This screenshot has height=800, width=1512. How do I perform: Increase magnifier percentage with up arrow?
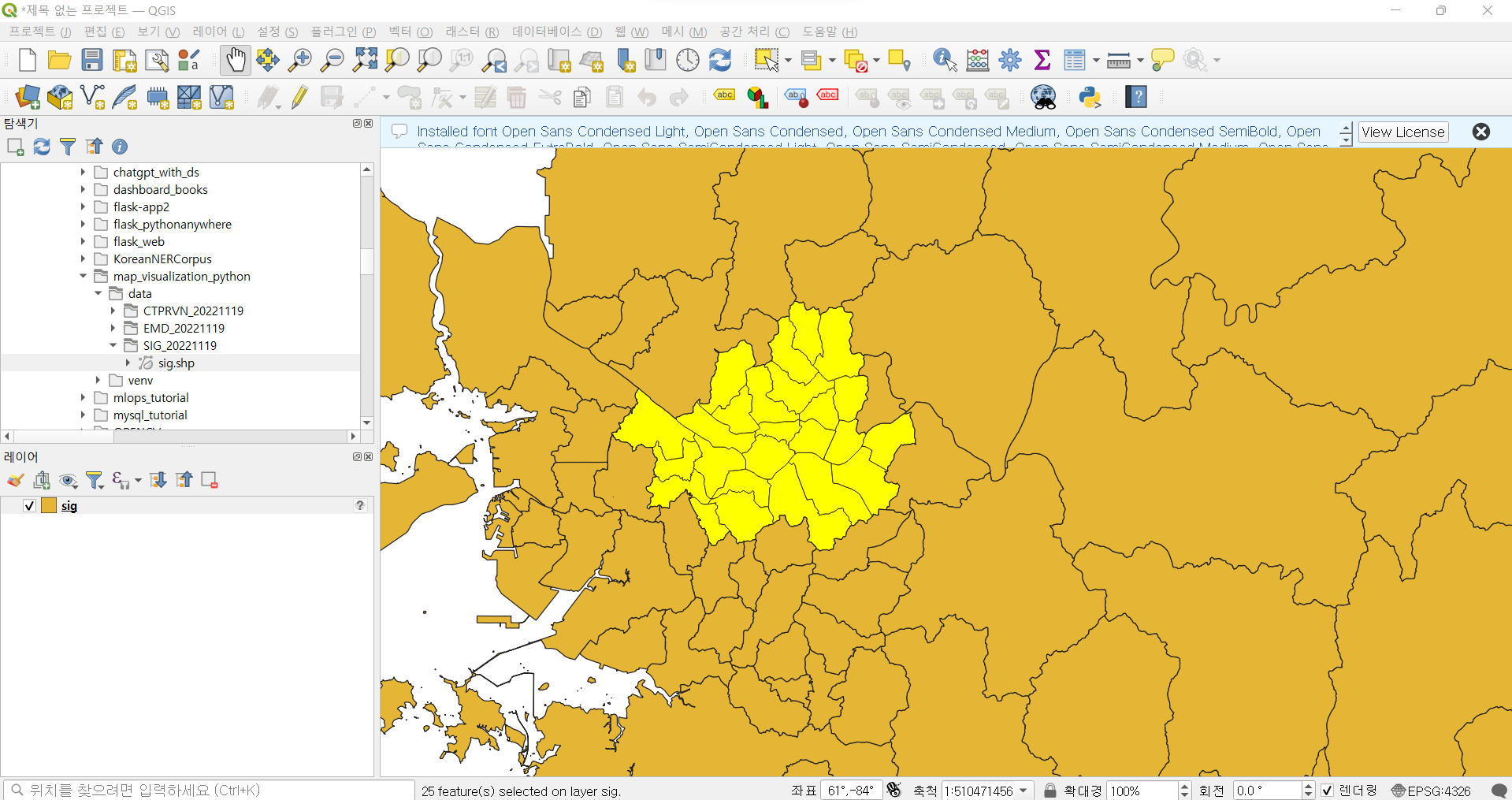[x=1185, y=786]
